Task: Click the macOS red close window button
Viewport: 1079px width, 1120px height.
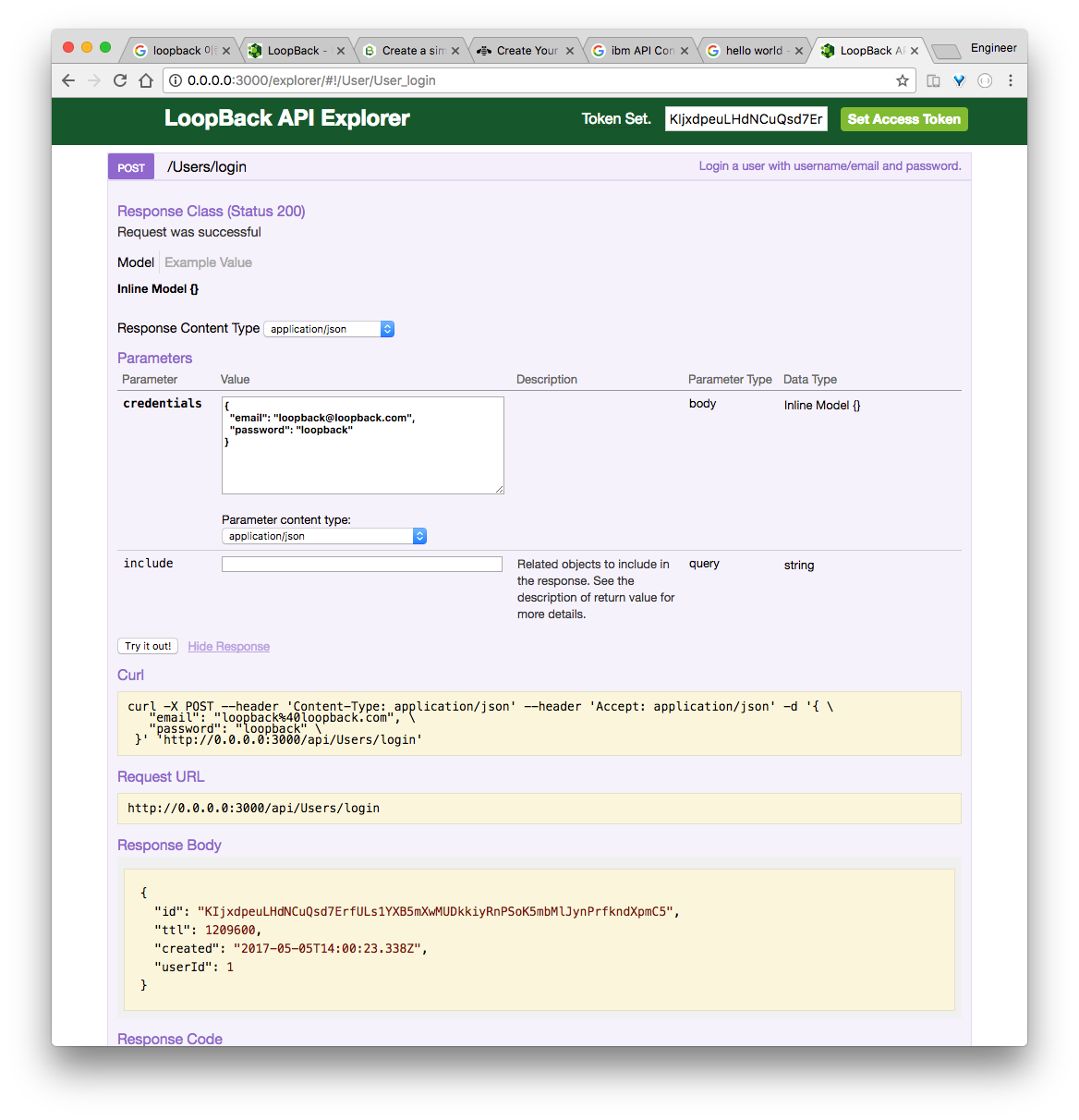Action: coord(68,47)
